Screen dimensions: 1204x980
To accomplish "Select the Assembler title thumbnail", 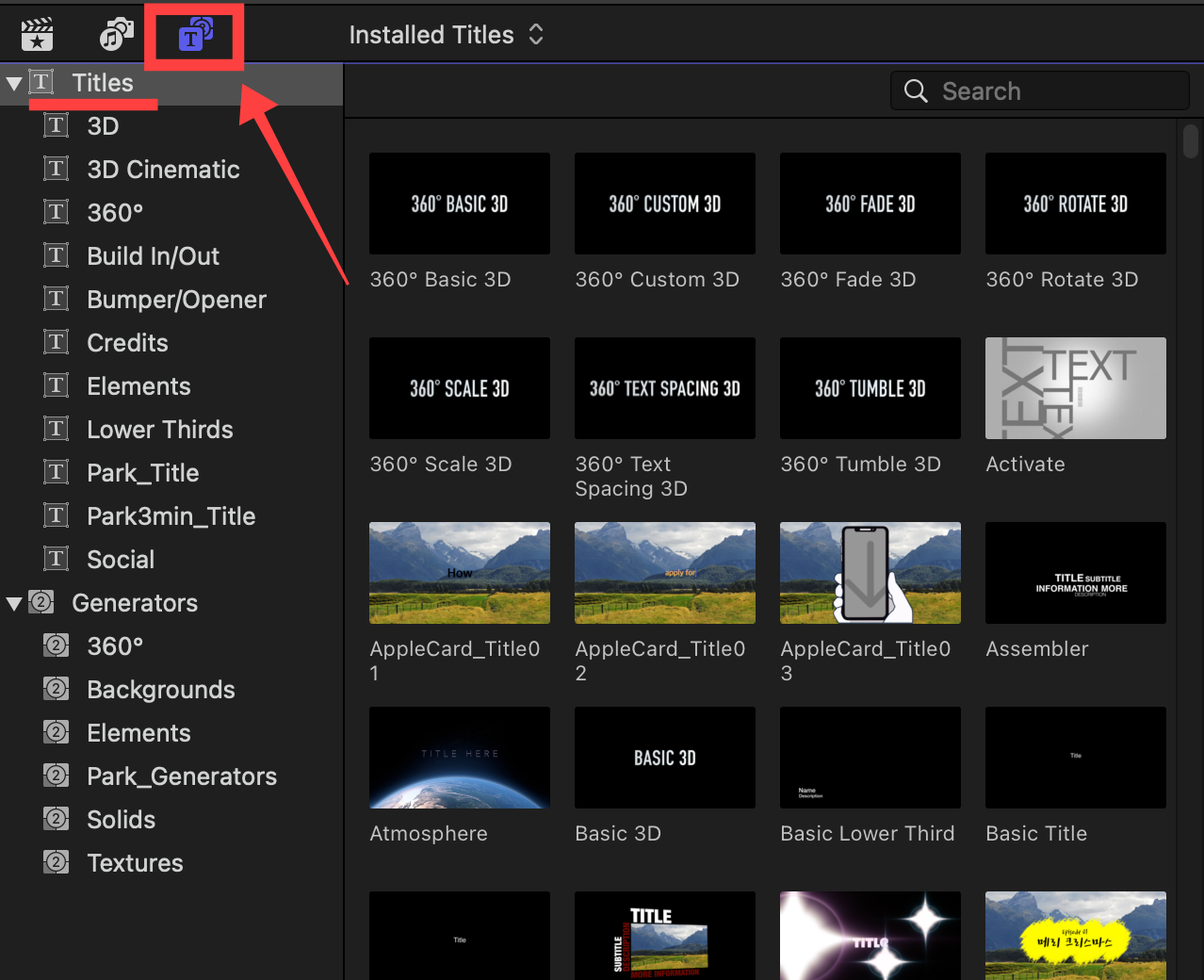I will [1076, 573].
